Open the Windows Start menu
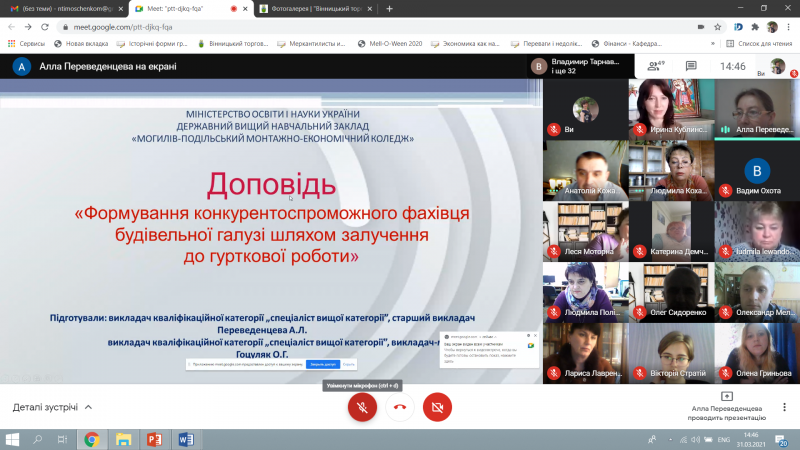Screen dimensions: 800x450 click(12, 439)
